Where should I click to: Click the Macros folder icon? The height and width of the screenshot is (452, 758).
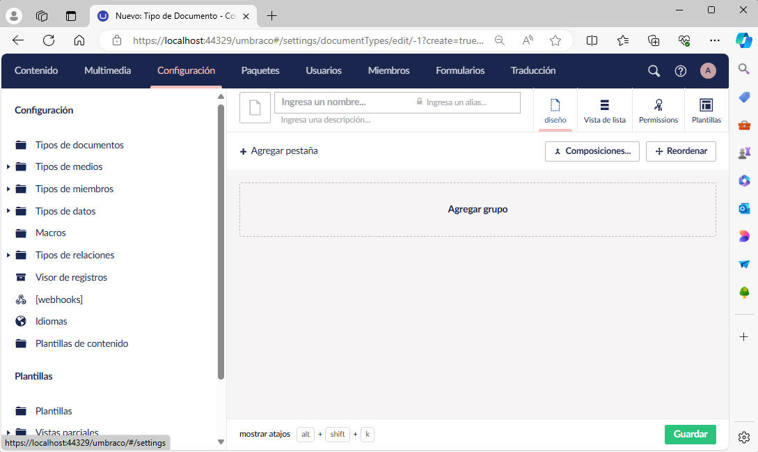click(21, 233)
